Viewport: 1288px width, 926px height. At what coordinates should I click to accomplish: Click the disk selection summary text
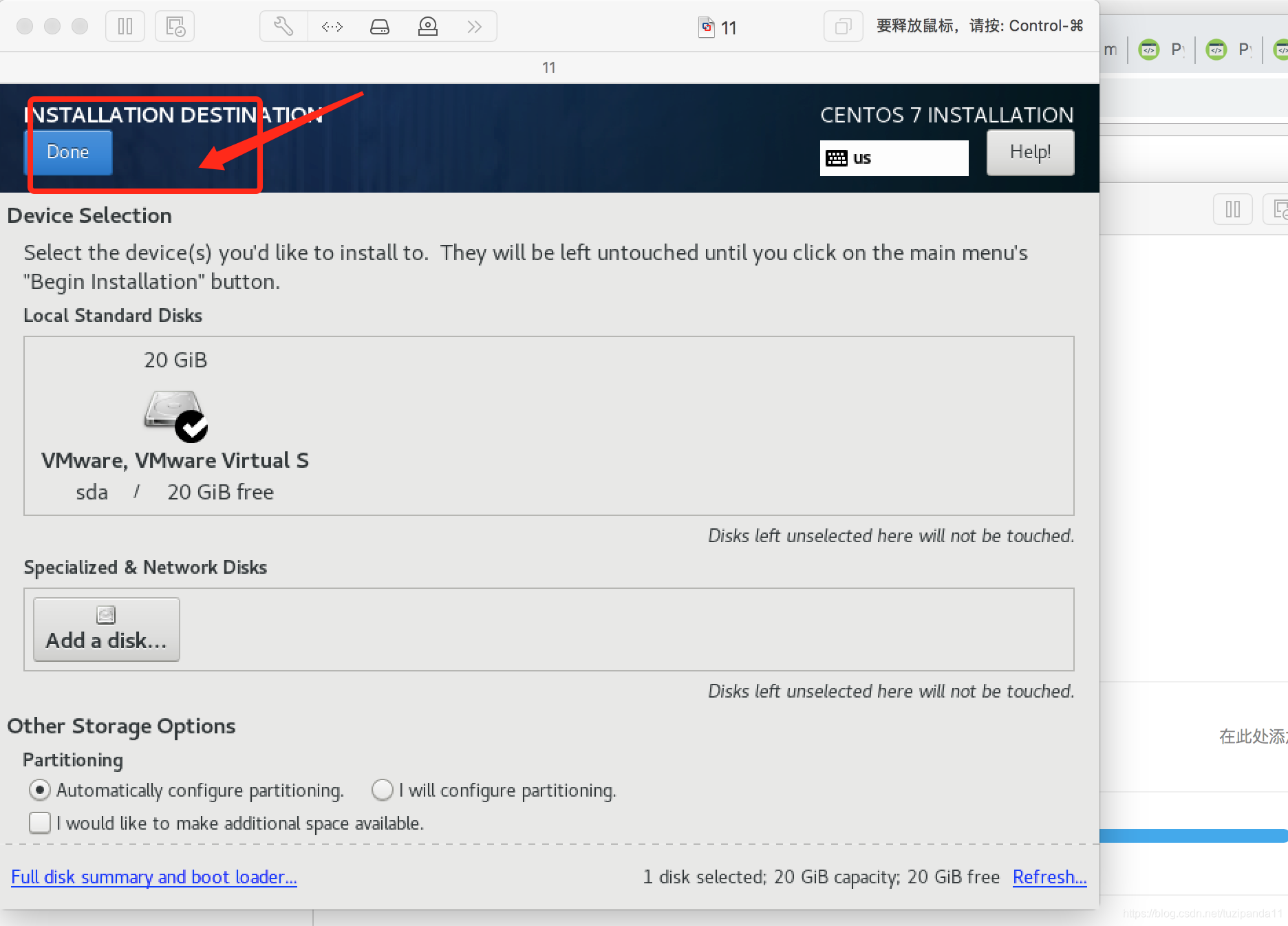tap(821, 877)
